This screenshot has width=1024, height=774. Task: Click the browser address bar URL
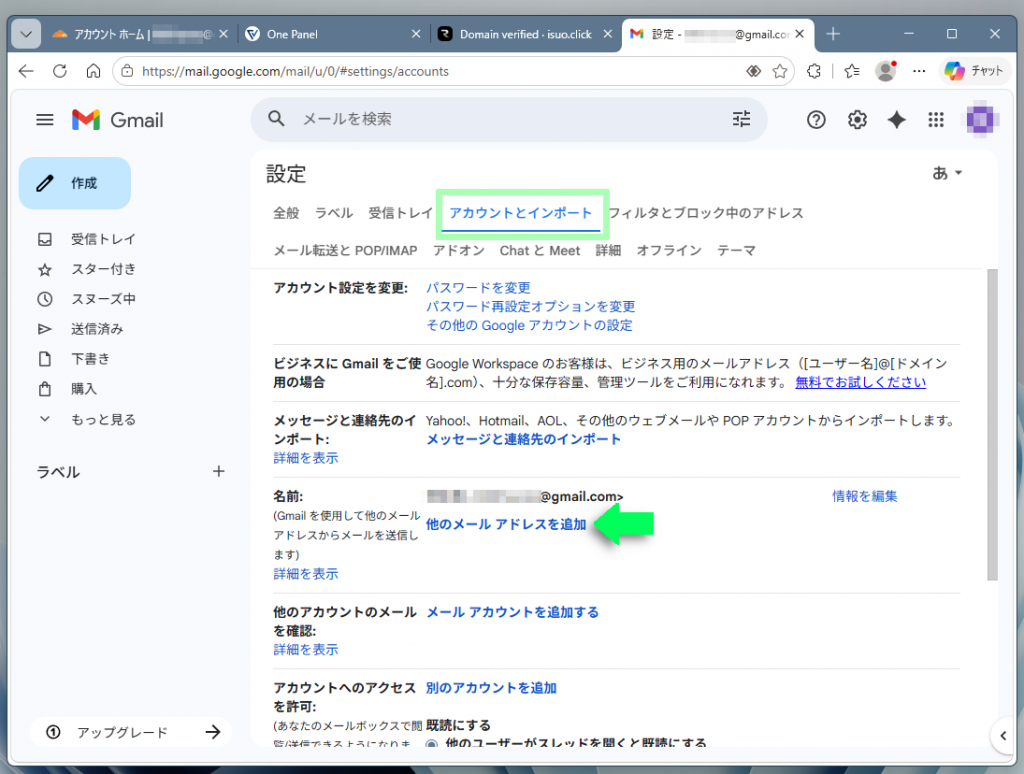[295, 71]
